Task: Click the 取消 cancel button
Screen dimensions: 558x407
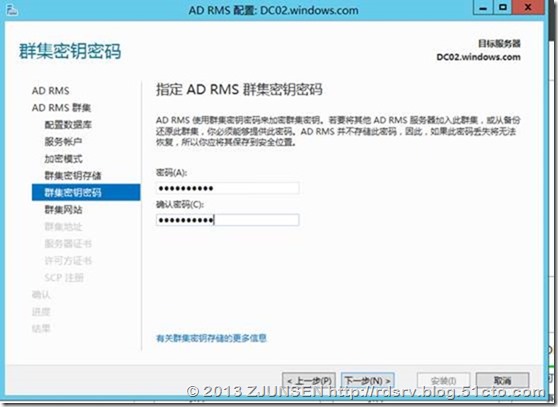Action: coord(502,380)
